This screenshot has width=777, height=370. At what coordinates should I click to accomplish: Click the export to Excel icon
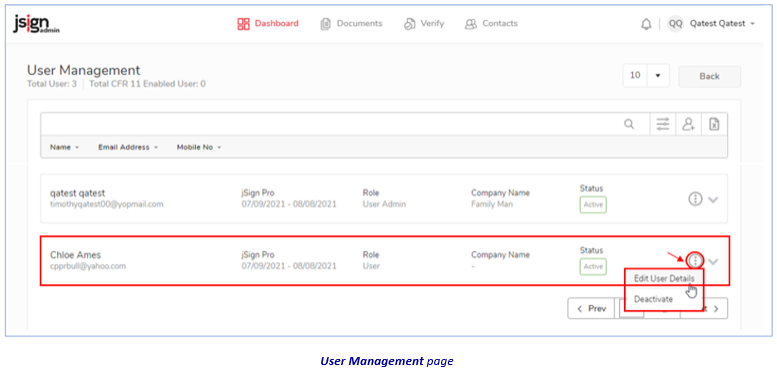714,124
